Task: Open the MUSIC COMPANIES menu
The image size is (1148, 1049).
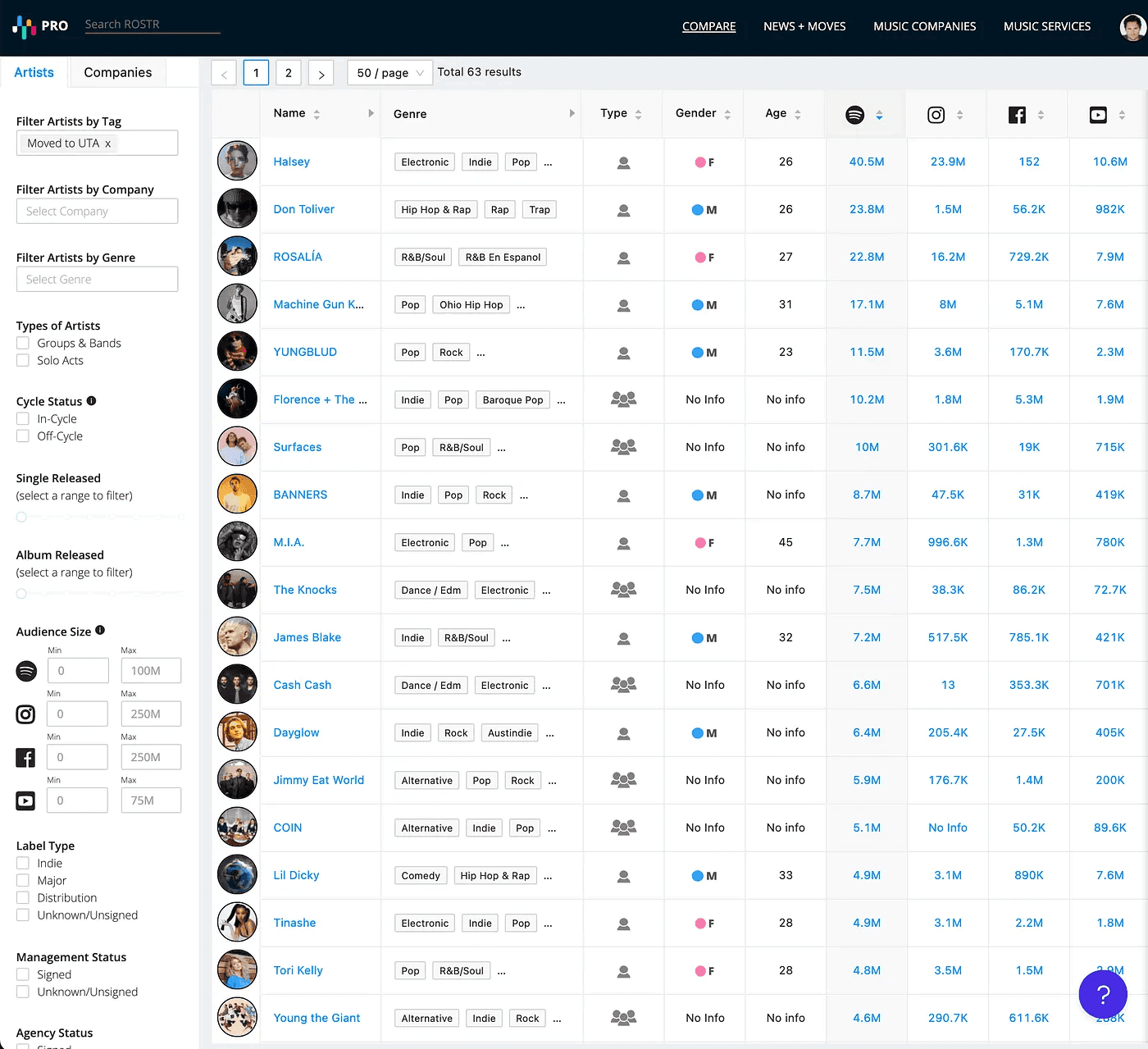Action: [x=924, y=26]
